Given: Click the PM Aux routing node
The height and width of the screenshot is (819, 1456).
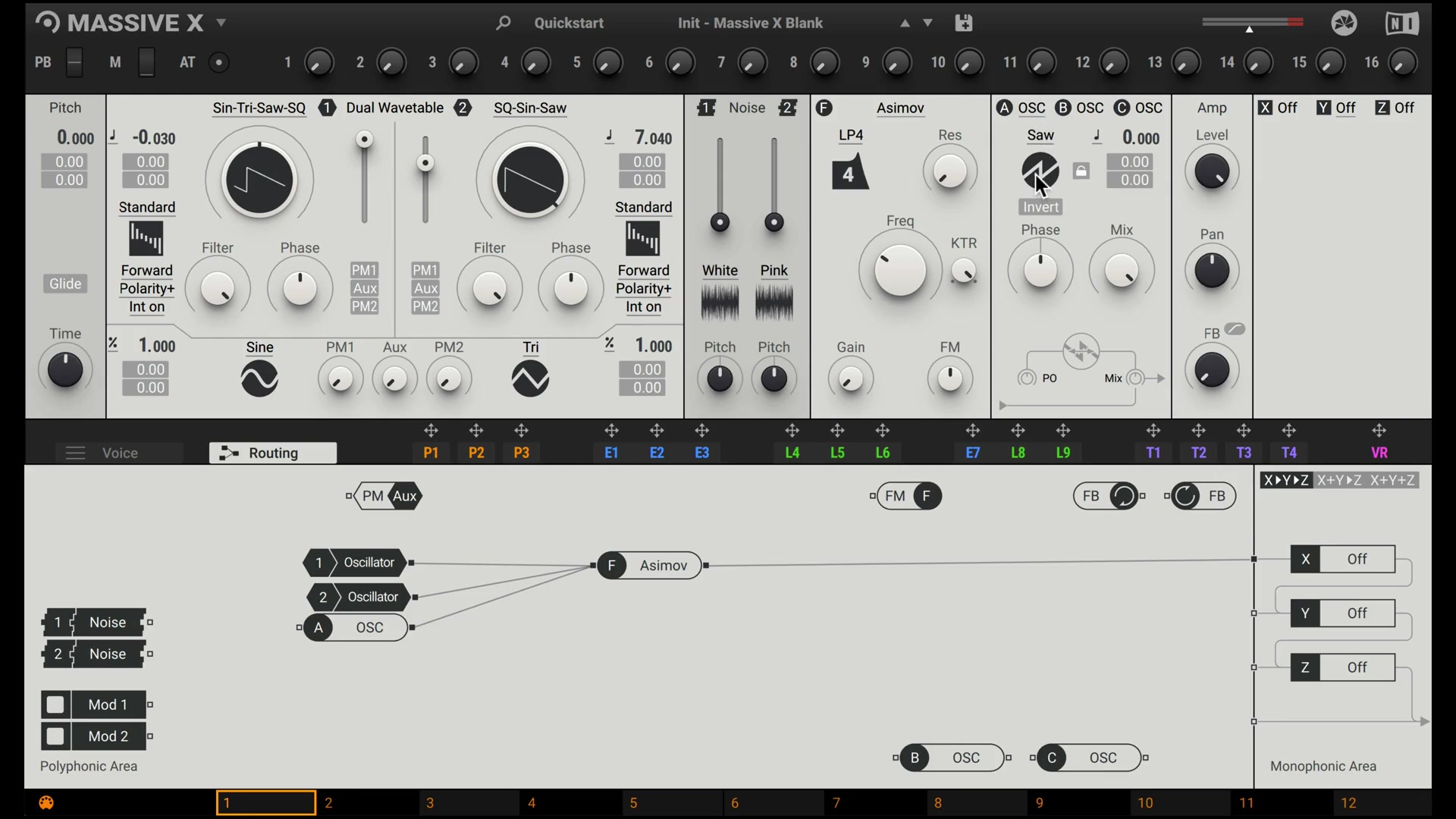Looking at the screenshot, I should [388, 496].
